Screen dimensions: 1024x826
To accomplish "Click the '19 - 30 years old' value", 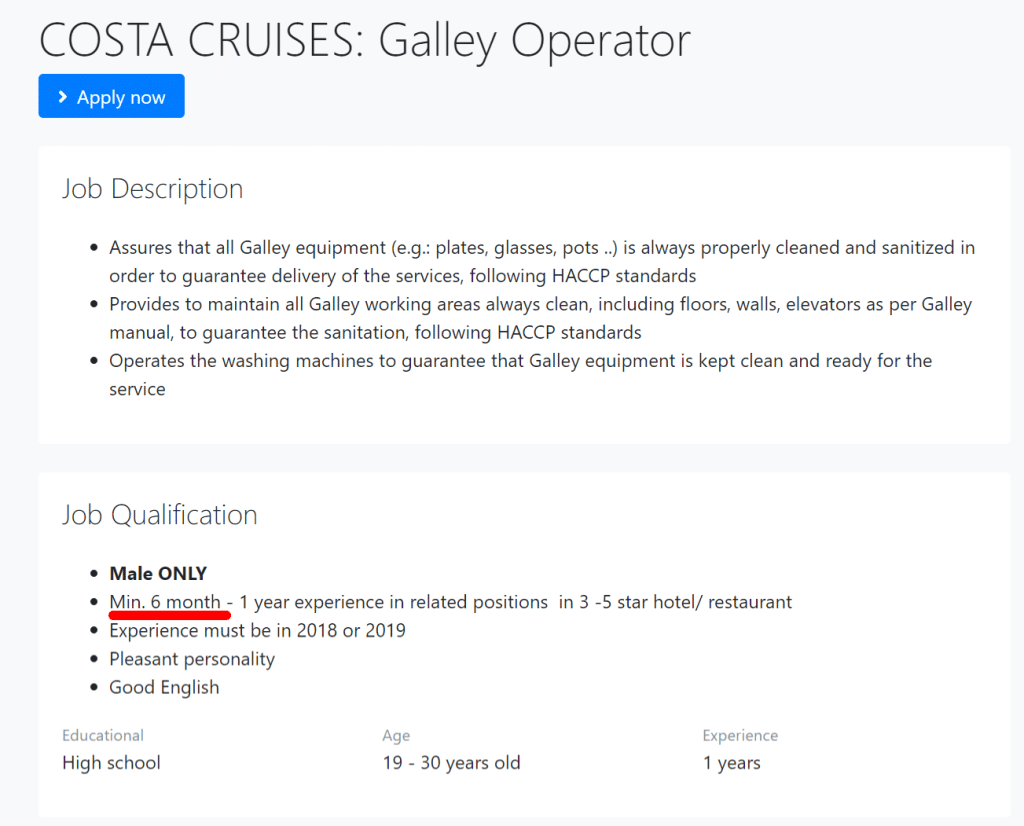I will click(x=451, y=763).
